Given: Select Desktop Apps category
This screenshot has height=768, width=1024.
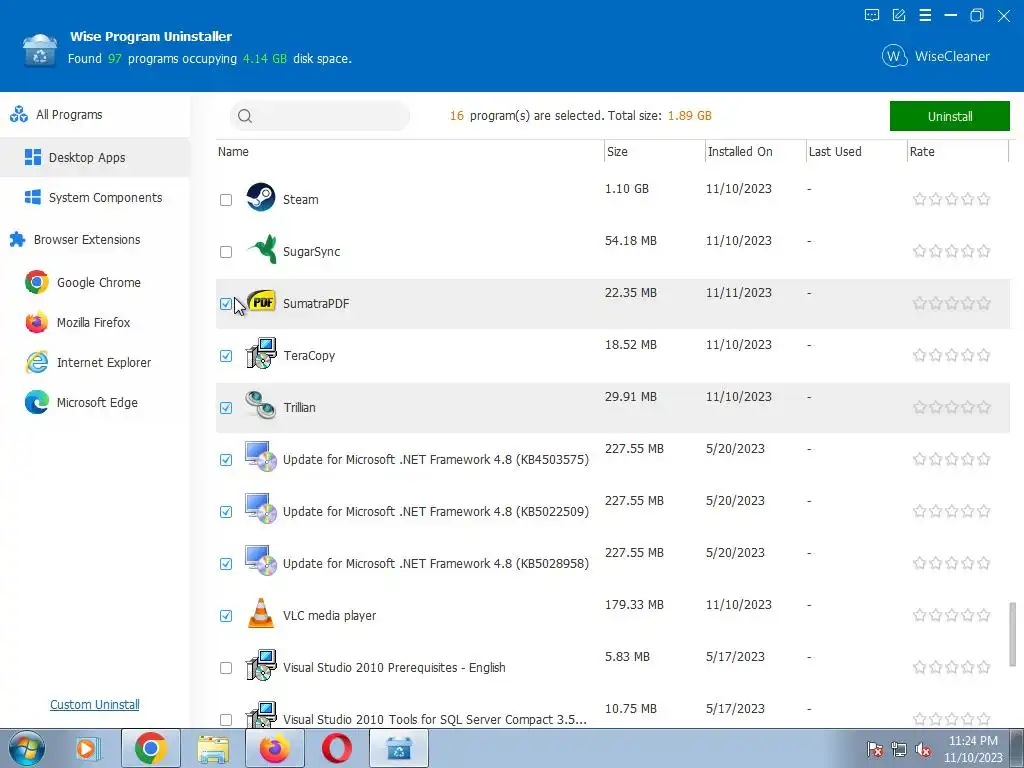Looking at the screenshot, I should [x=95, y=157].
